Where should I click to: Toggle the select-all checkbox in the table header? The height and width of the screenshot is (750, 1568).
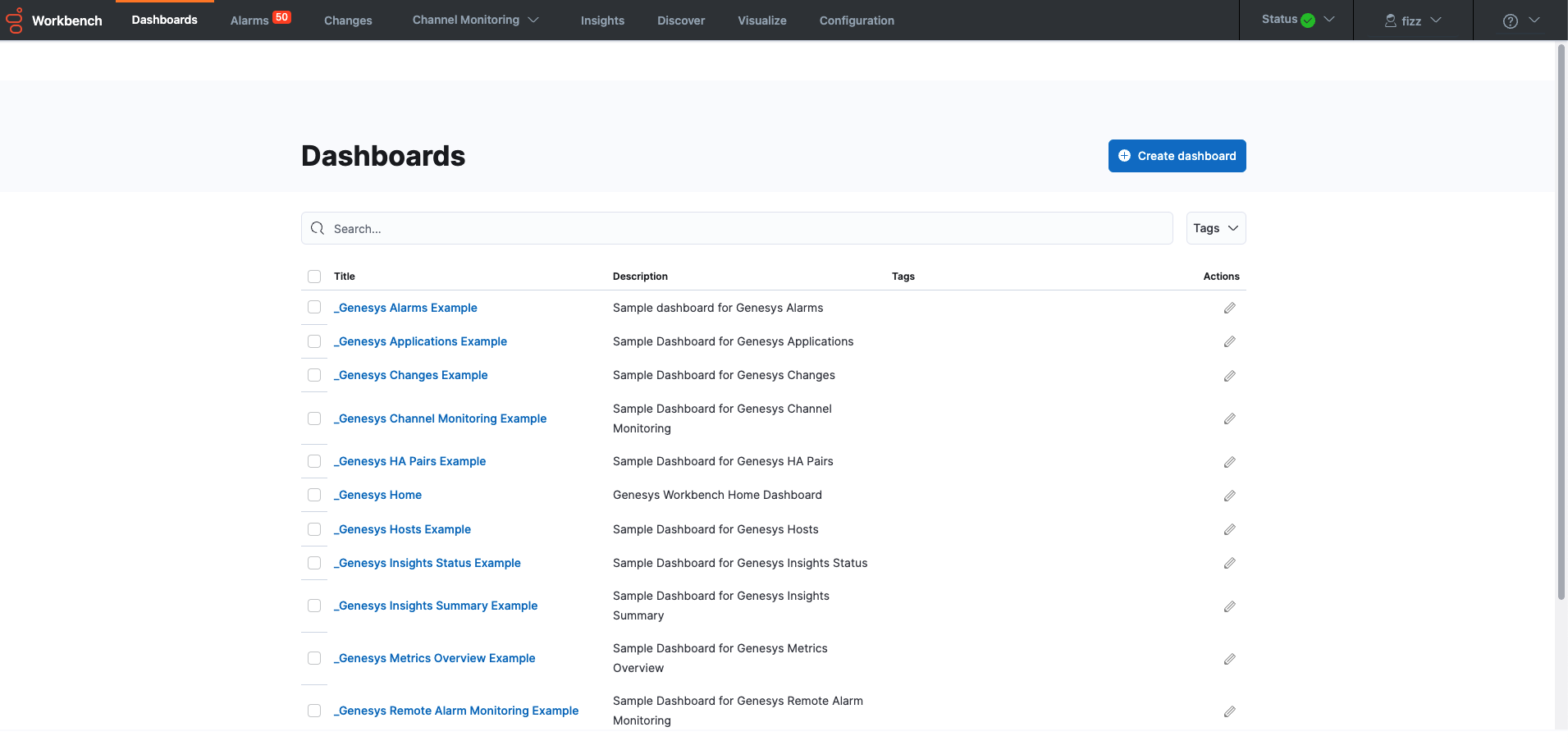tap(314, 277)
